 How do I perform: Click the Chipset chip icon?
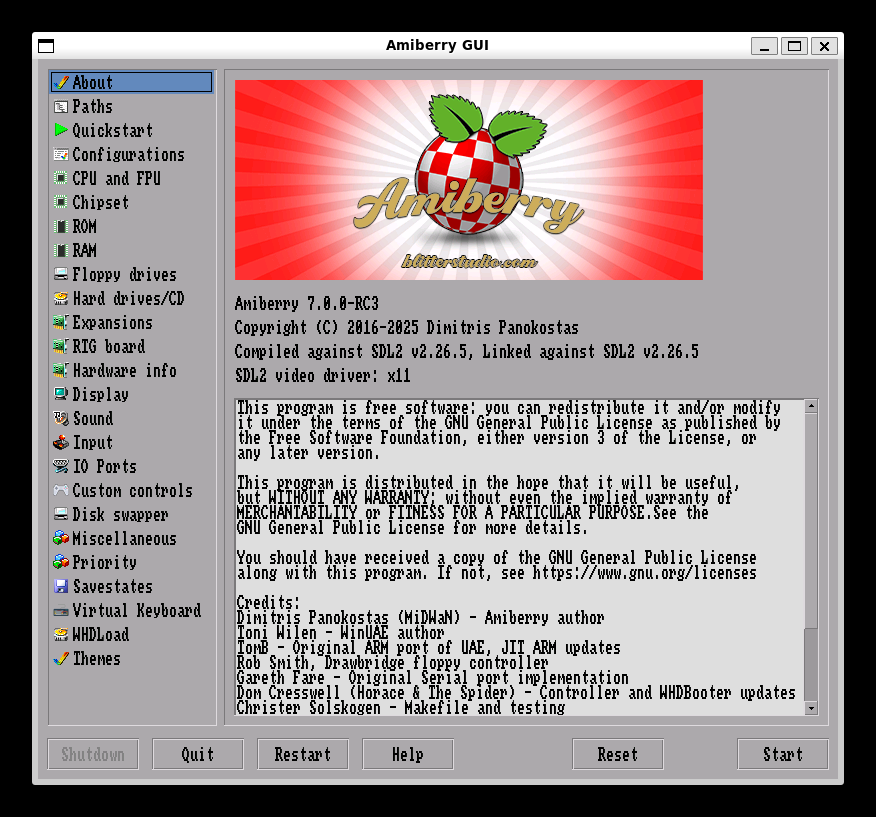click(x=61, y=202)
